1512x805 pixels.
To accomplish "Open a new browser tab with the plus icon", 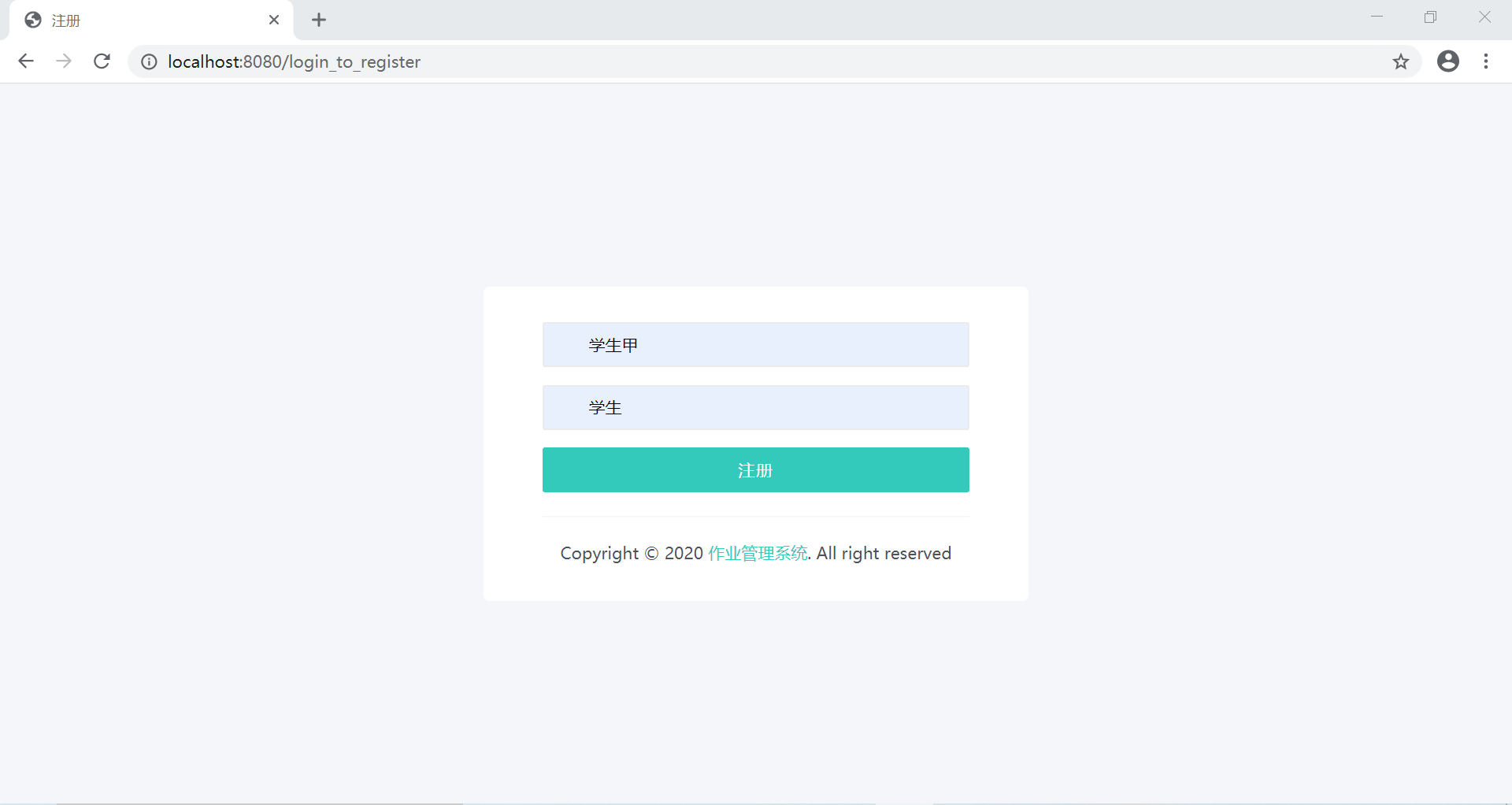I will (318, 20).
